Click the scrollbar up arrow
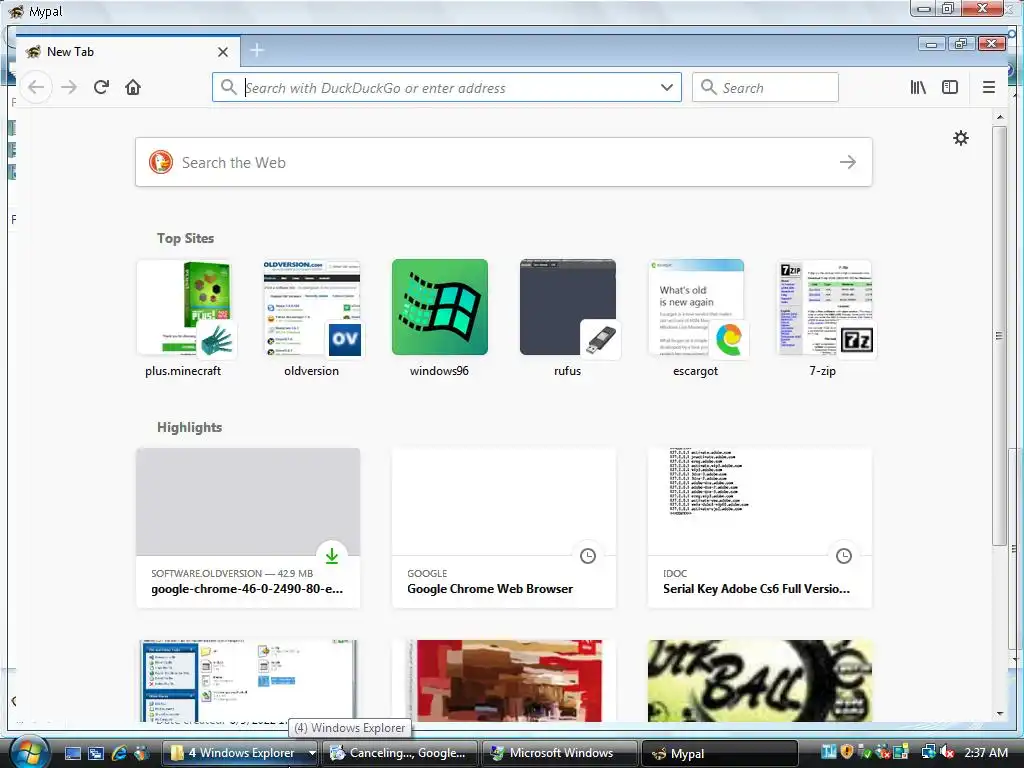Screen dimensions: 1024x768 click(999, 117)
